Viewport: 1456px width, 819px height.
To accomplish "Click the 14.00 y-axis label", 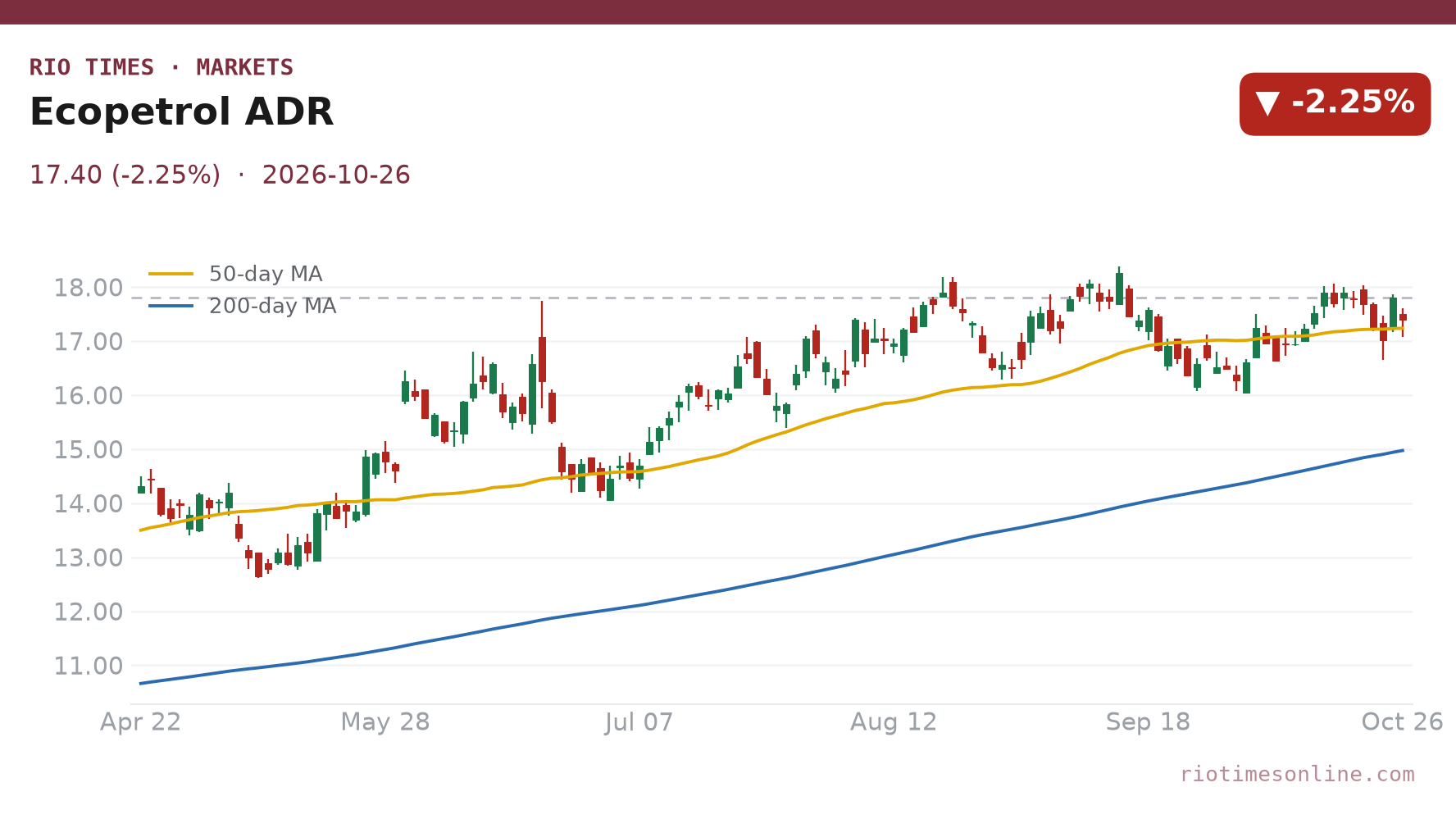I will pyautogui.click(x=88, y=504).
